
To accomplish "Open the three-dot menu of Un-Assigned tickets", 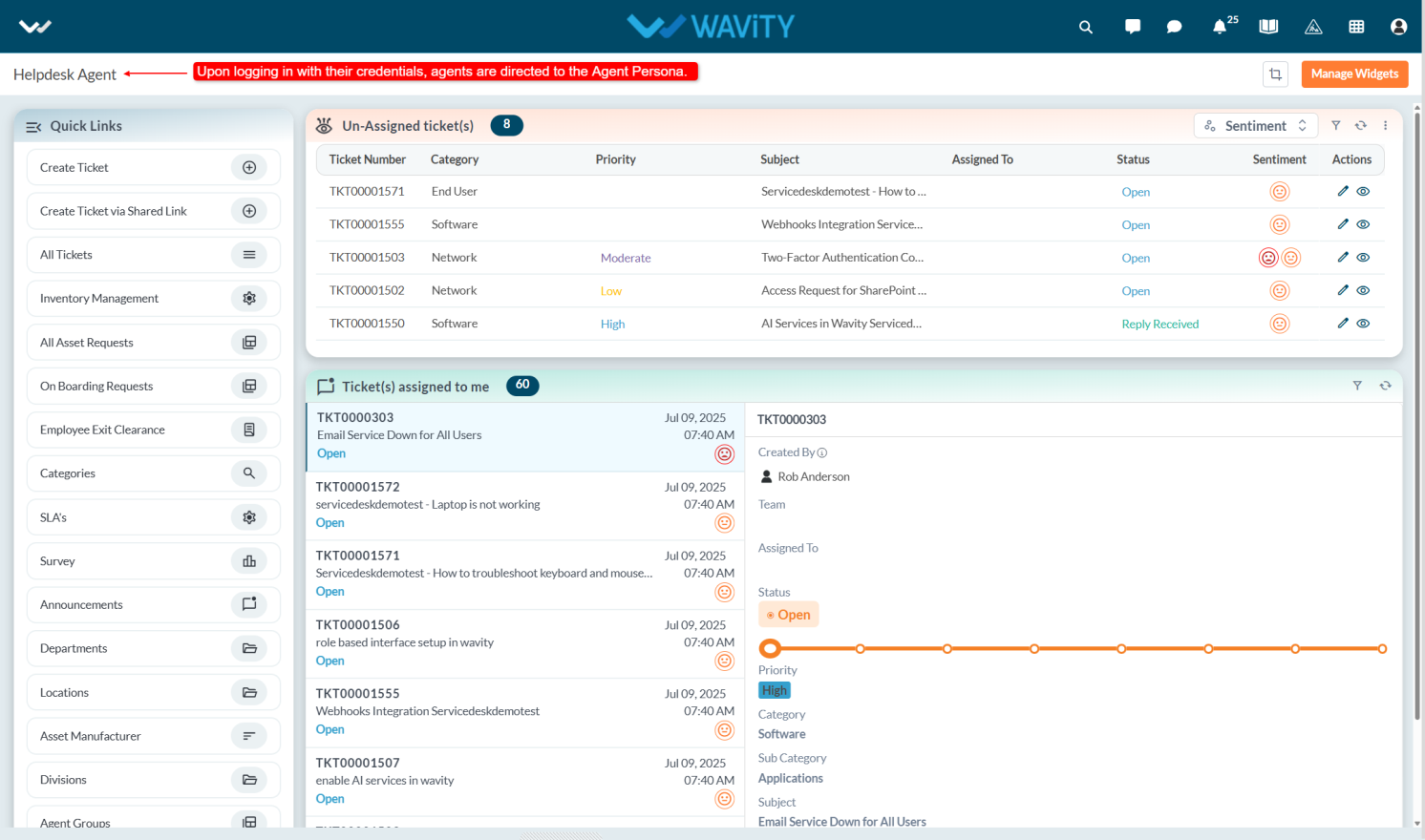I will tap(1385, 125).
